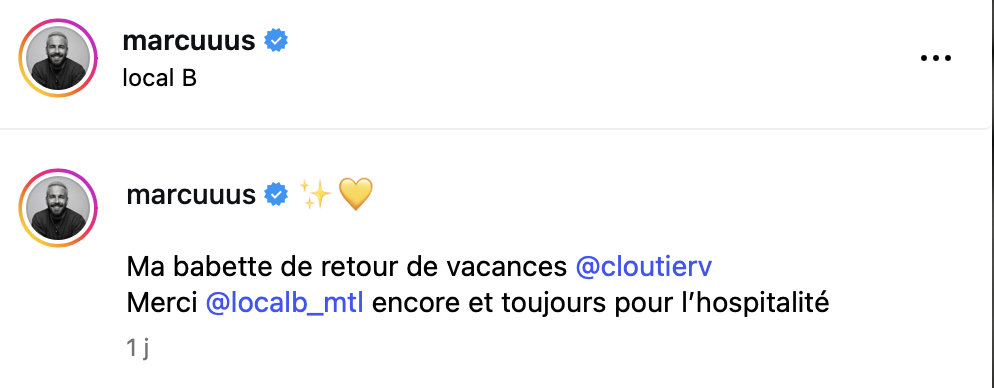This screenshot has width=994, height=388.
Task: Open the @localb_mtl mention
Action: [x=285, y=304]
